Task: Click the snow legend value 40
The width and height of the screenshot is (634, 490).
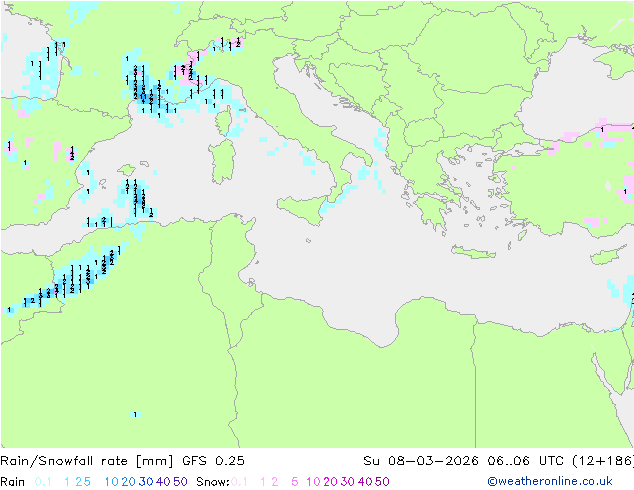Action: pos(365,482)
